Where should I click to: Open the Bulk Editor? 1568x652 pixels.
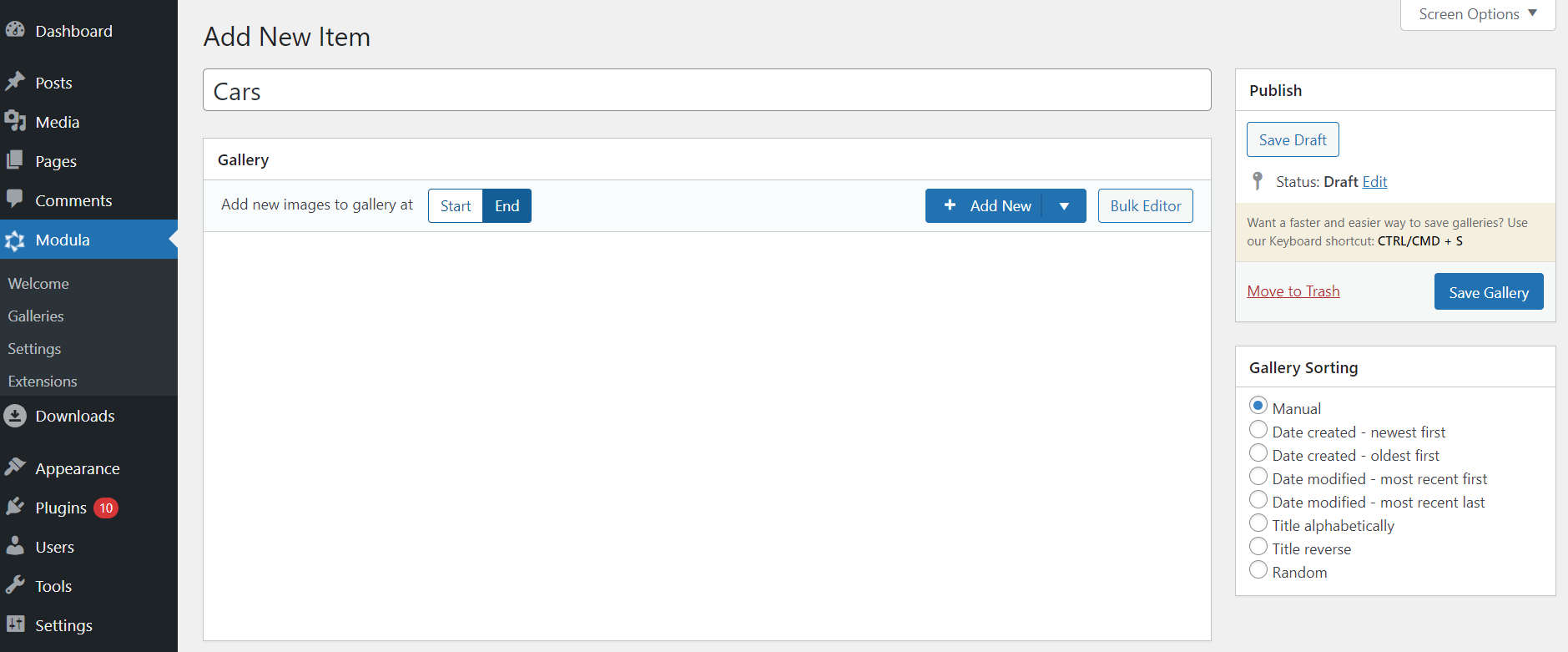(x=1145, y=206)
